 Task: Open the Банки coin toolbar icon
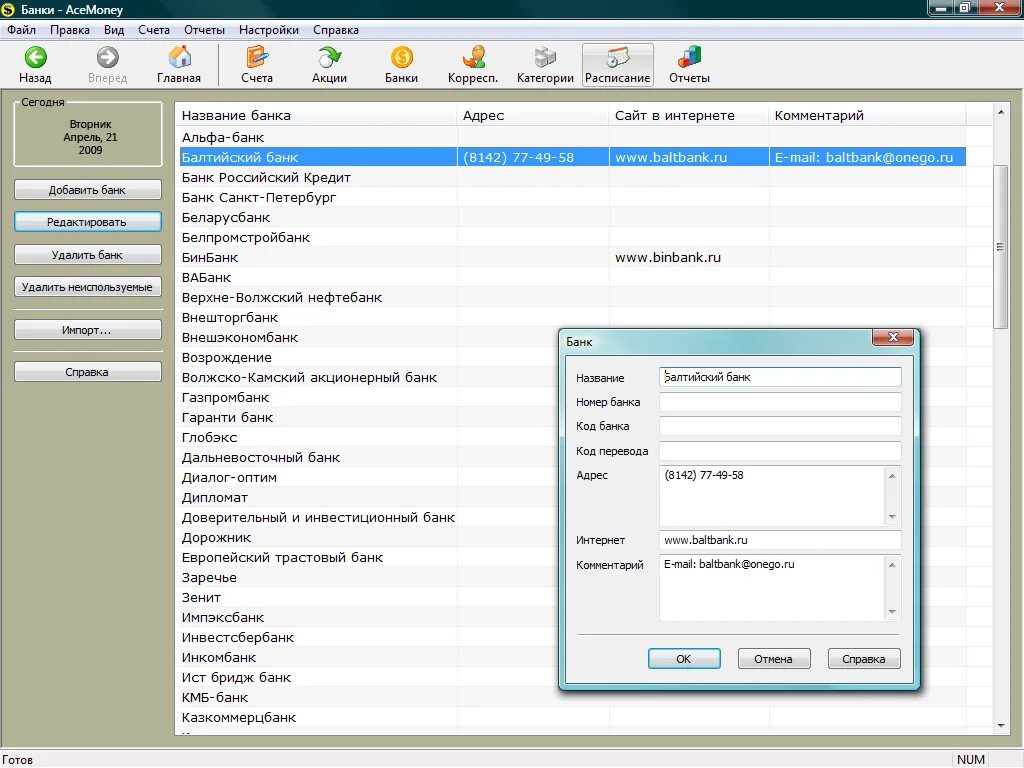tap(402, 57)
